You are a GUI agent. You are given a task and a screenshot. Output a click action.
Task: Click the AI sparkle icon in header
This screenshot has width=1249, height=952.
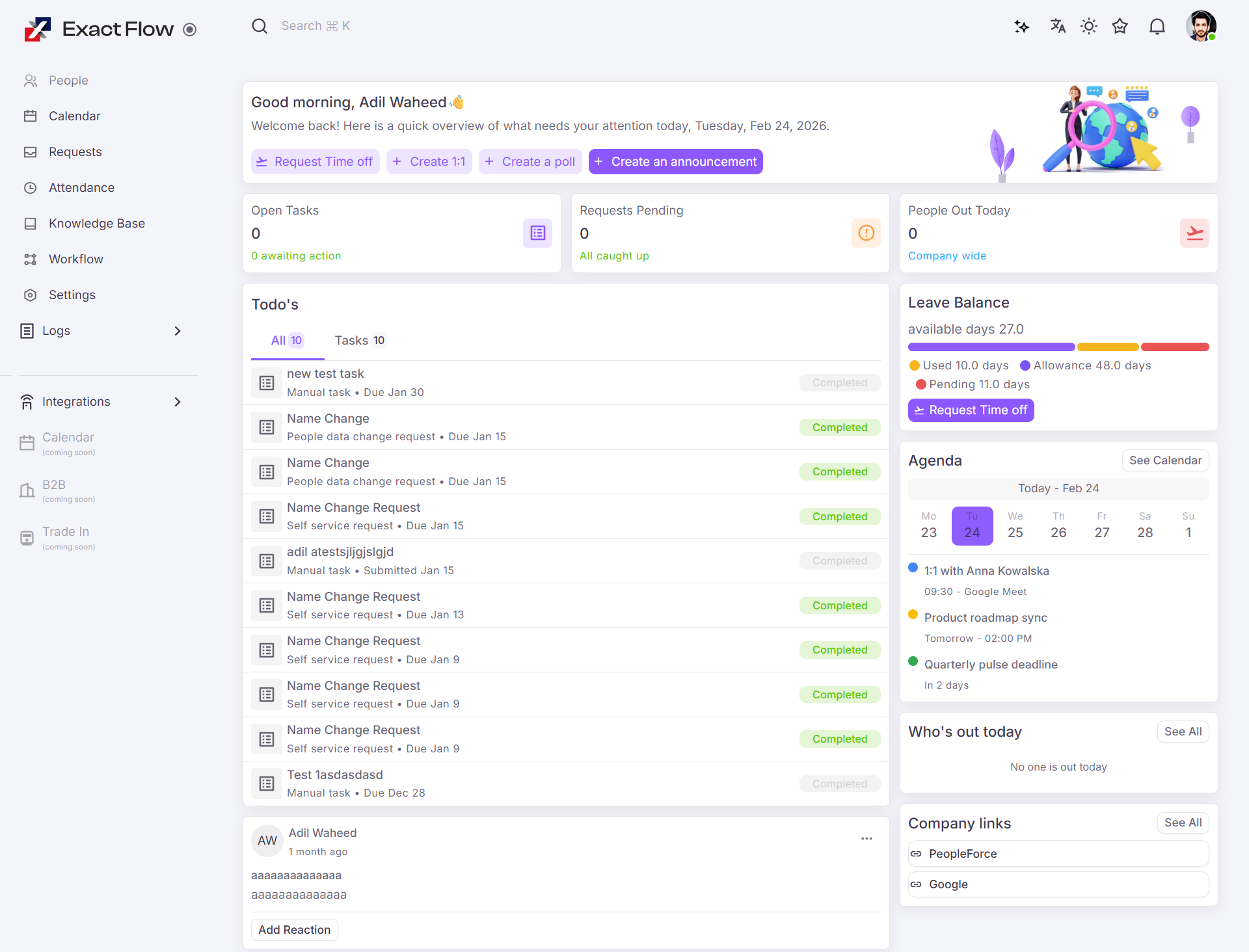[x=1021, y=27]
